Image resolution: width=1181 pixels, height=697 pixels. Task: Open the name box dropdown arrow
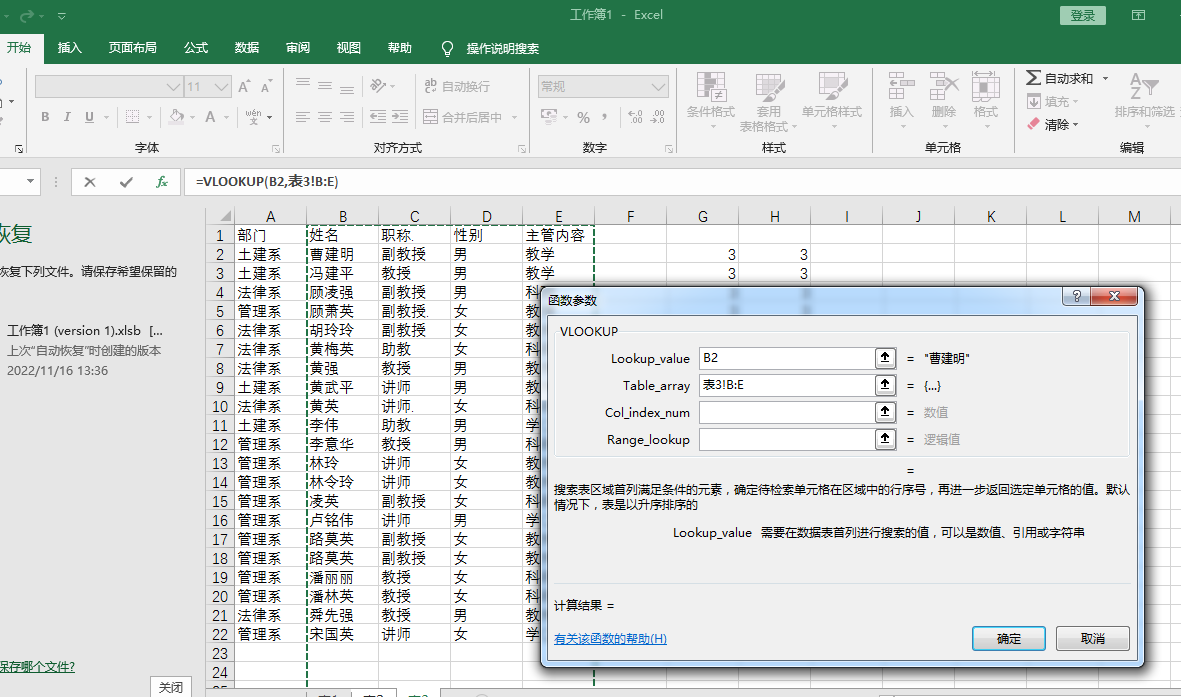click(30, 181)
